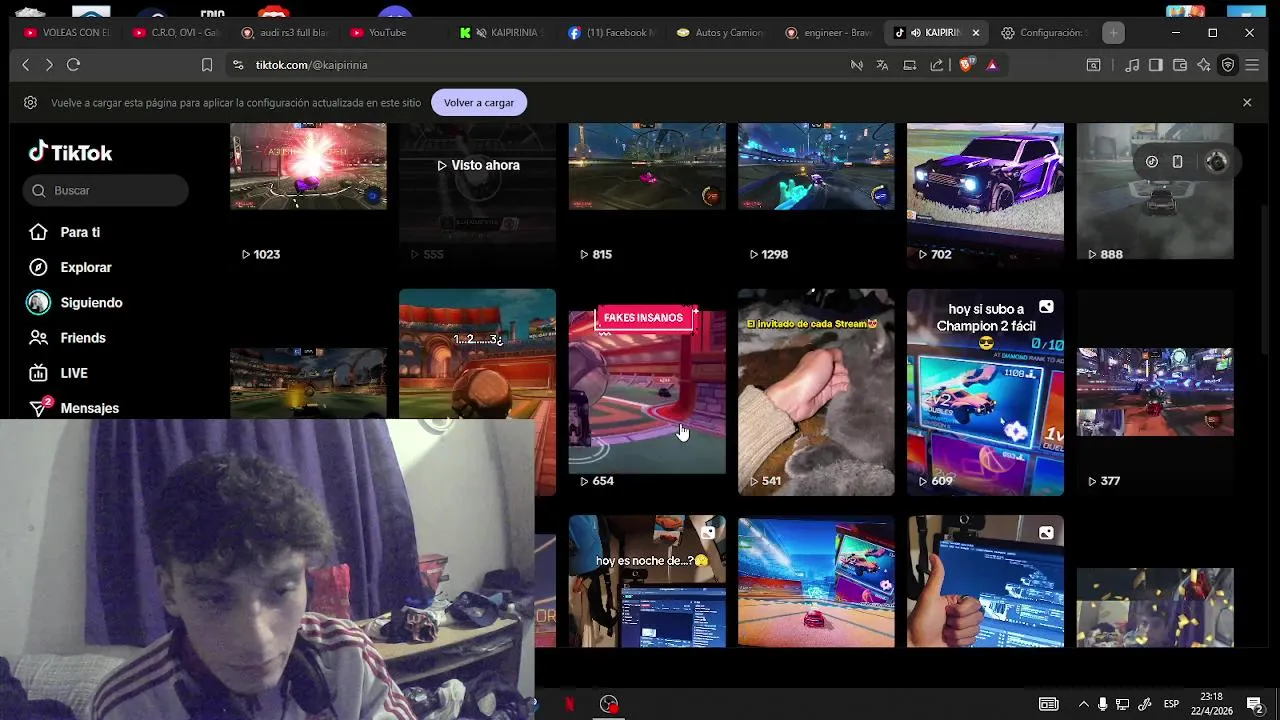Click the Buscar search field
The image size is (1280, 720).
click(x=105, y=190)
